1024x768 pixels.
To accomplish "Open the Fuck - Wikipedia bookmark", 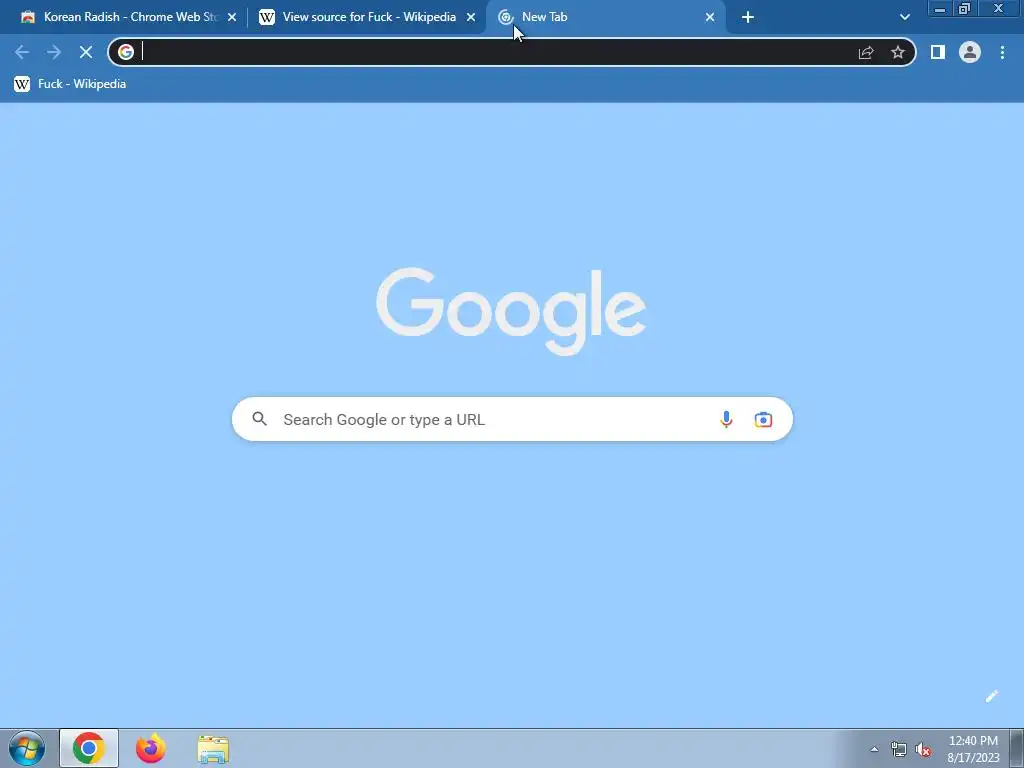I will (x=70, y=84).
